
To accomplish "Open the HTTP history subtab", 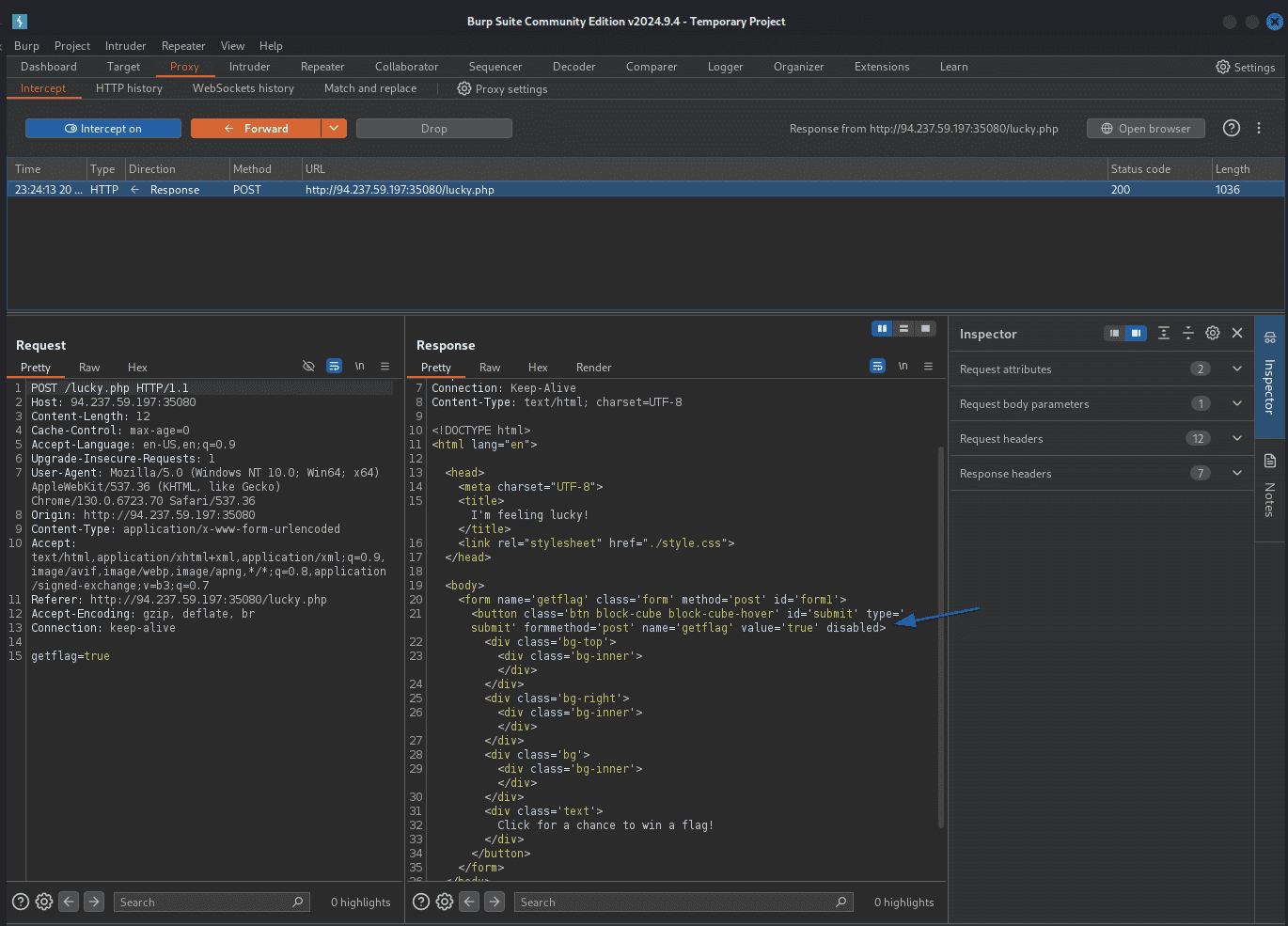I will [x=129, y=88].
